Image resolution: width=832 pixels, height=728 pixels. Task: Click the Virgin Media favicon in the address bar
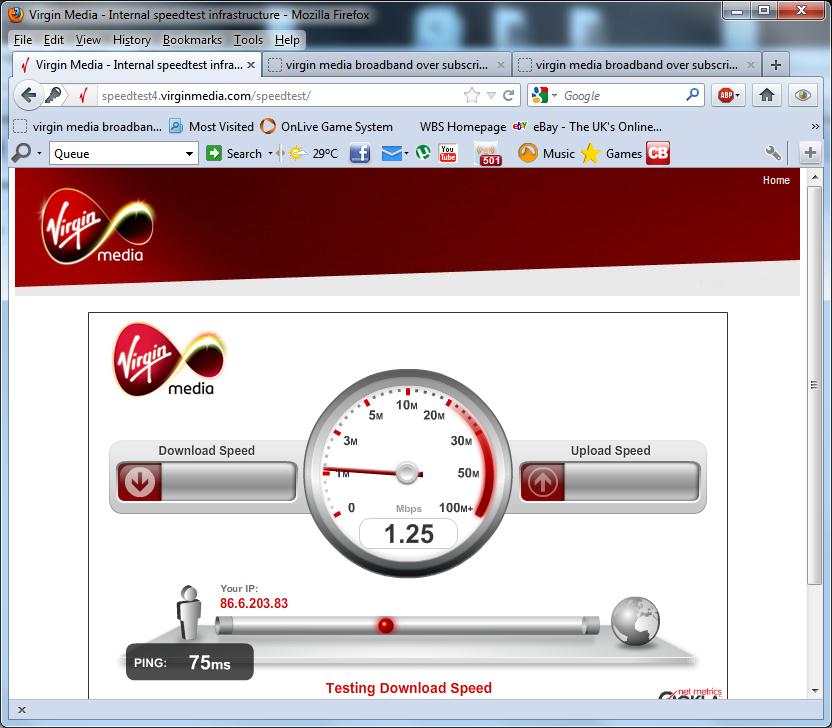(83, 96)
